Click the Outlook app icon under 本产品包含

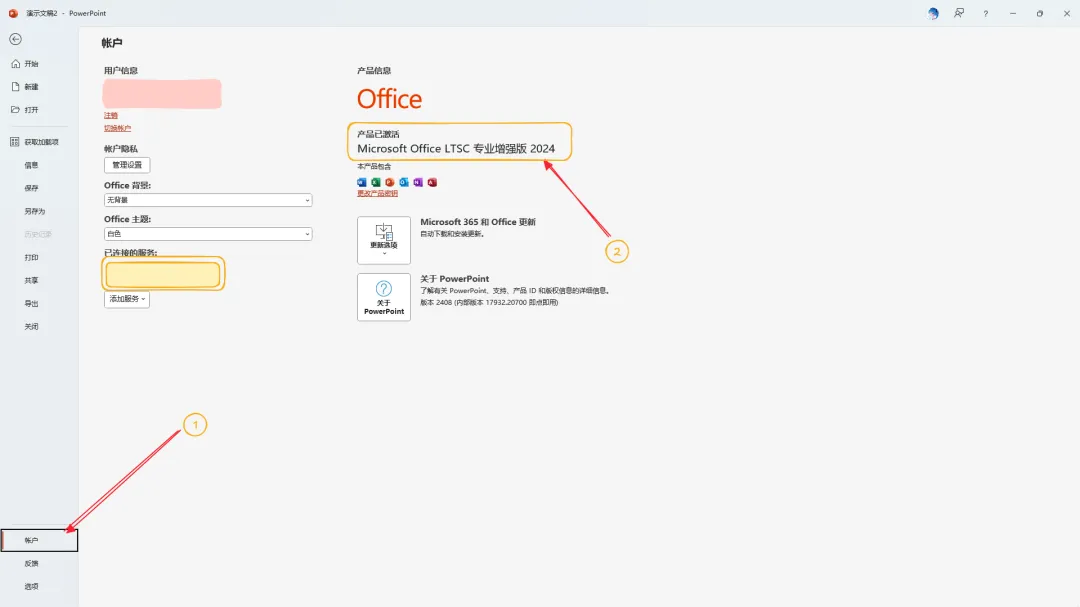click(x=404, y=183)
